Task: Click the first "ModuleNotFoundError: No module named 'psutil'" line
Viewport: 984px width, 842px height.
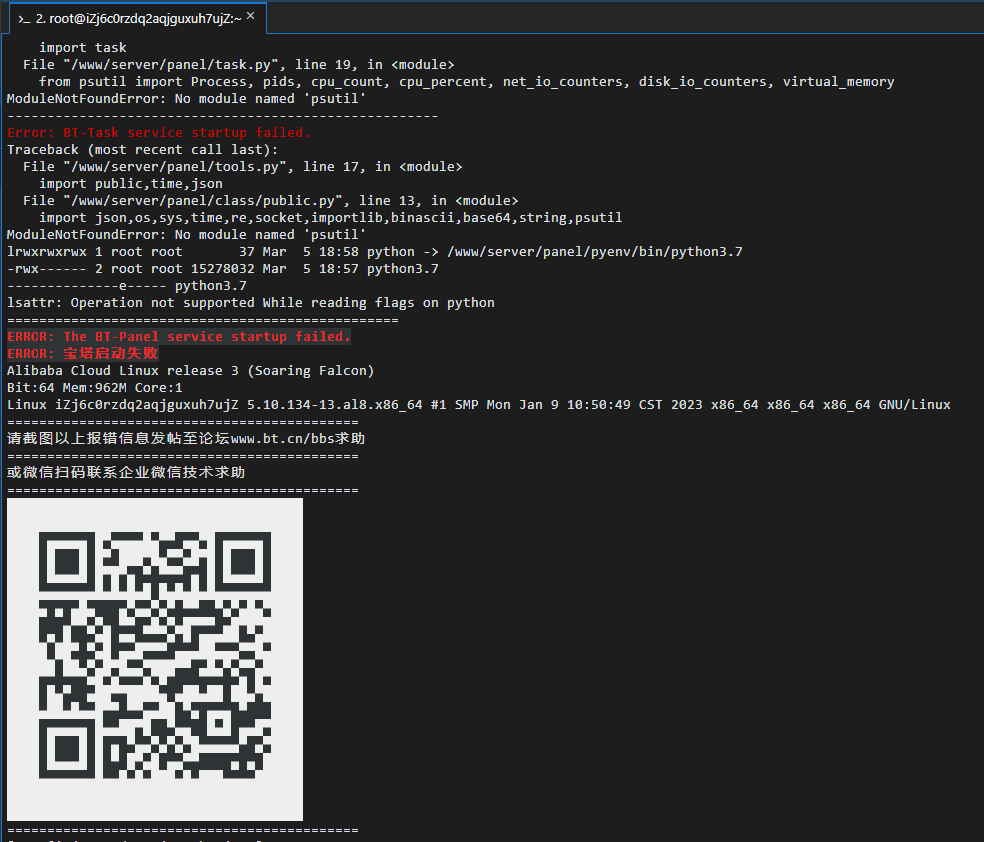Action: tap(186, 99)
